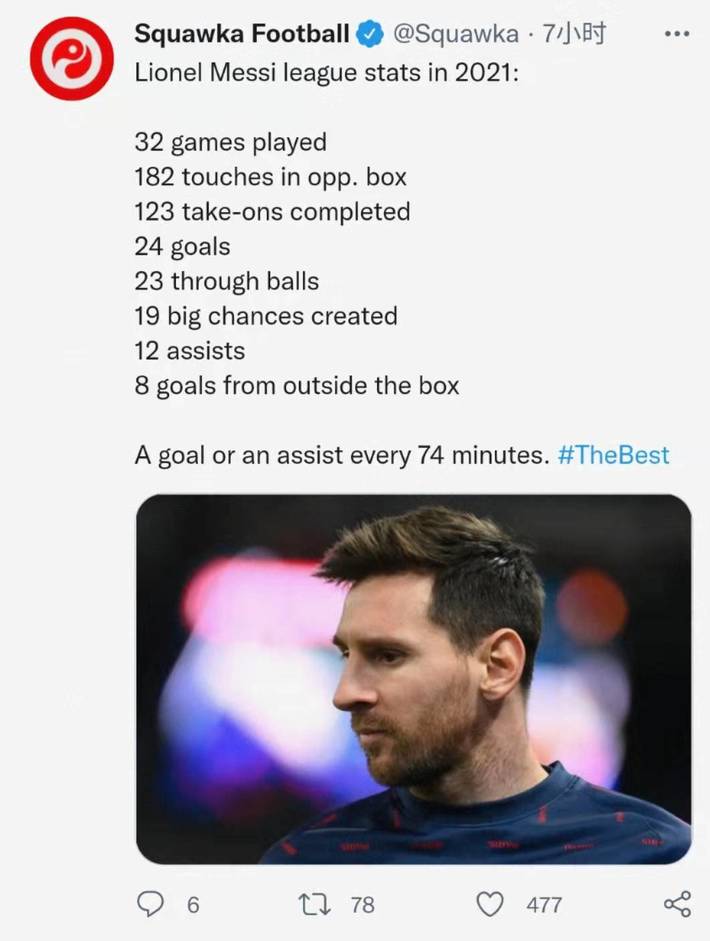Click the like count 477
Viewport: 710px width, 941px height.
click(x=544, y=905)
